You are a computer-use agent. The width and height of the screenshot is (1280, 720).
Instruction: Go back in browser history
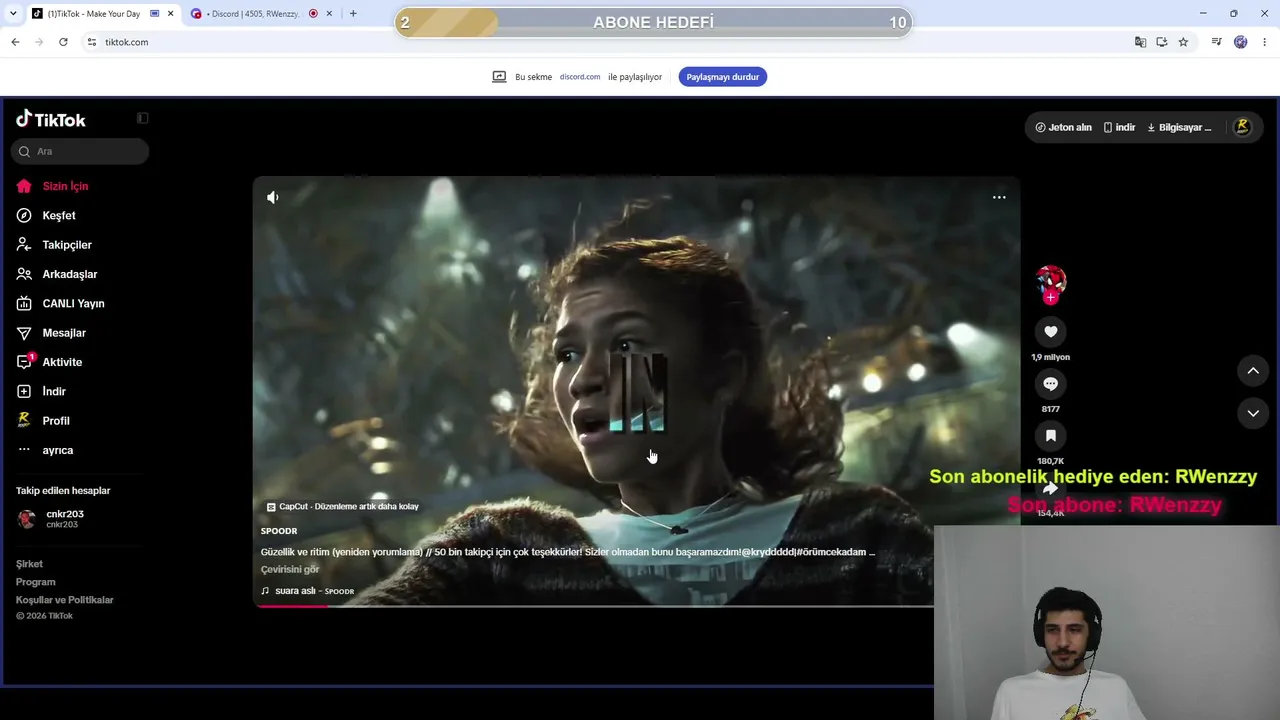coord(15,42)
